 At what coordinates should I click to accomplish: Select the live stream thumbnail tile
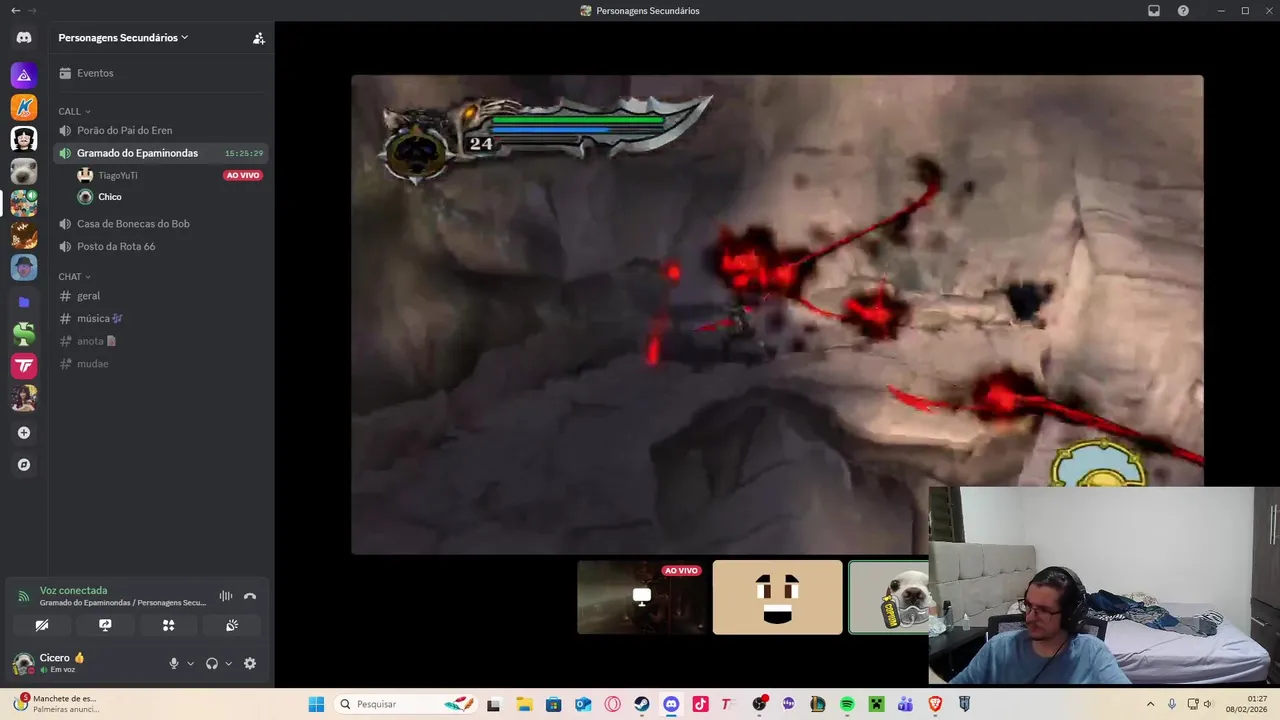click(x=642, y=597)
